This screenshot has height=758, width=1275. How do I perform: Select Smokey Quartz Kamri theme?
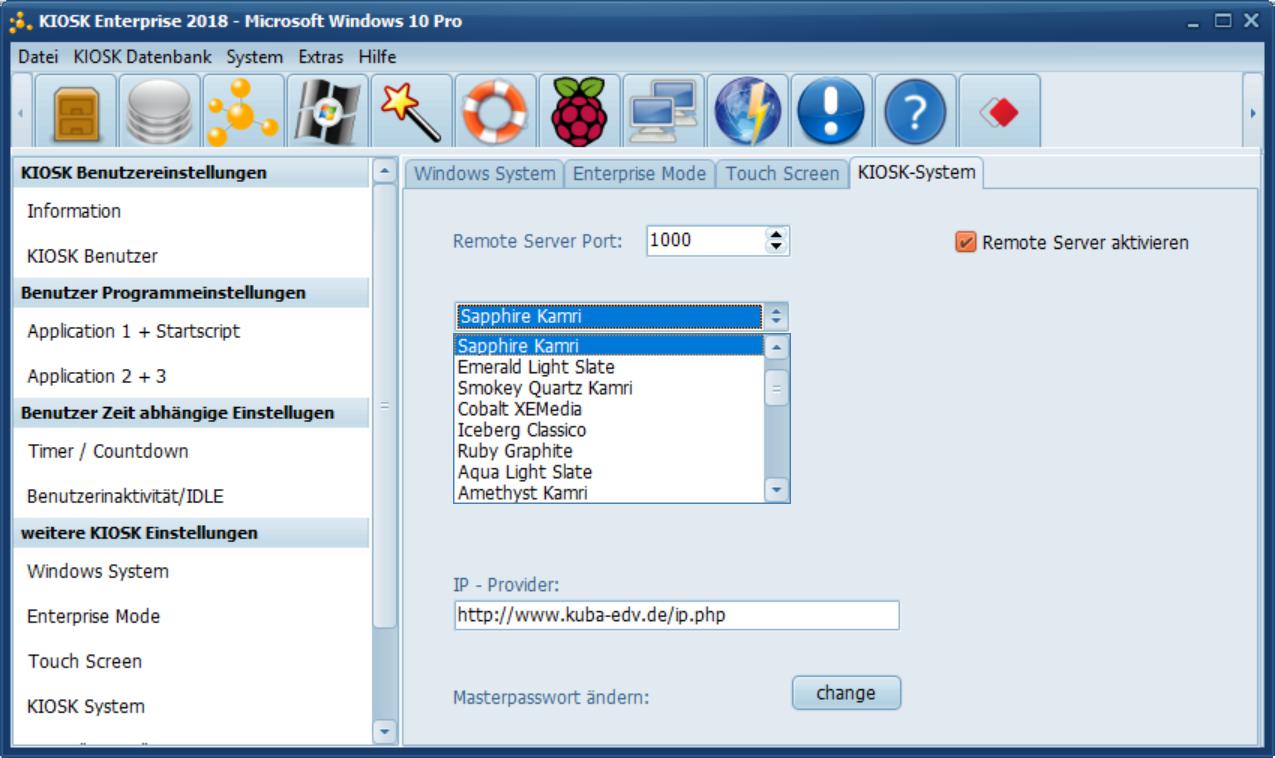609,388
